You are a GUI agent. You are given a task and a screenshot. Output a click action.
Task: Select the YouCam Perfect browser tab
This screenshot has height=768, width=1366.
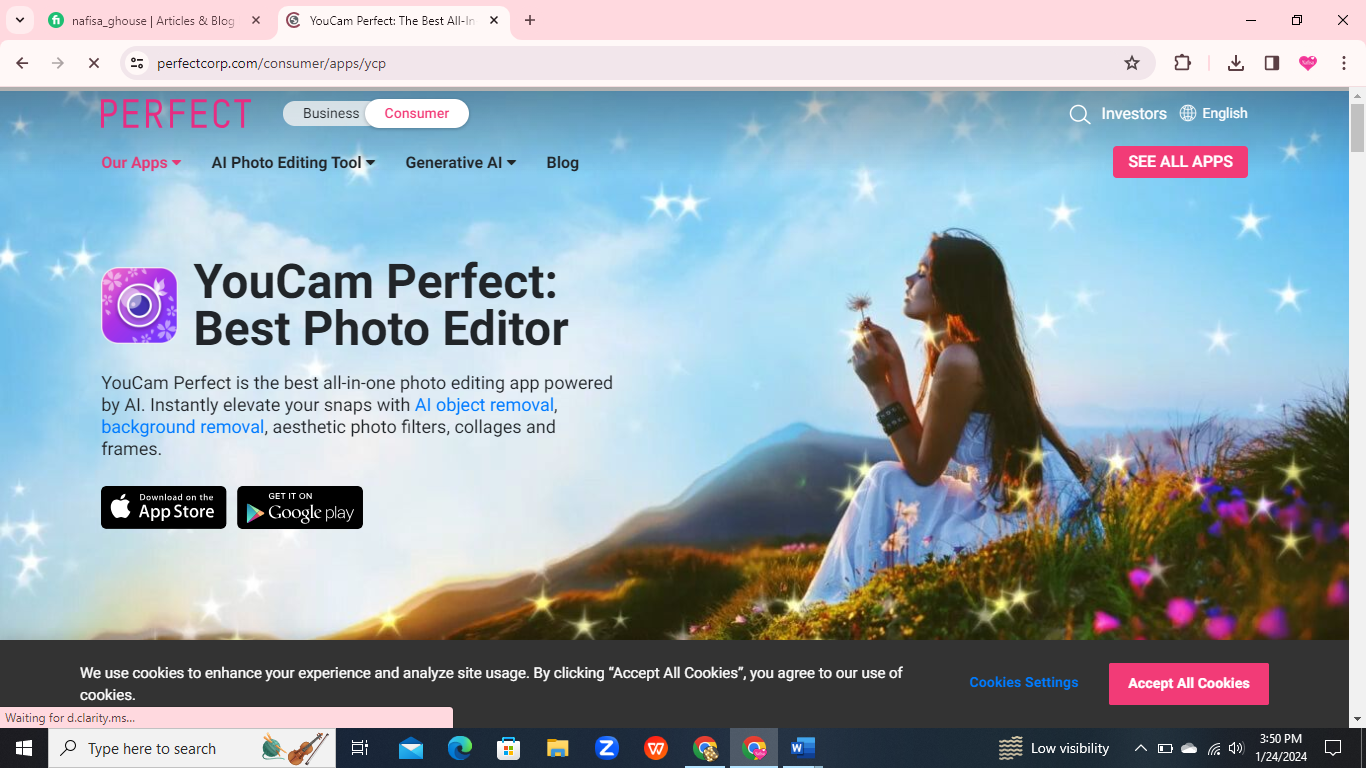point(392,20)
